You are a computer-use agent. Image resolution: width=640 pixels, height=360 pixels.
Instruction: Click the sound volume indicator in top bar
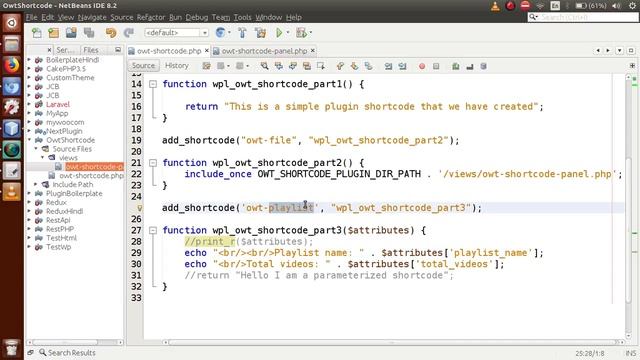616,6
